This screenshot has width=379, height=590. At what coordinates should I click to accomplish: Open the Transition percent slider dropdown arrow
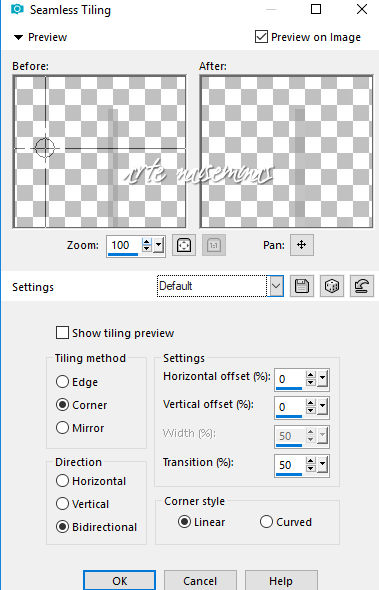pos(322,465)
